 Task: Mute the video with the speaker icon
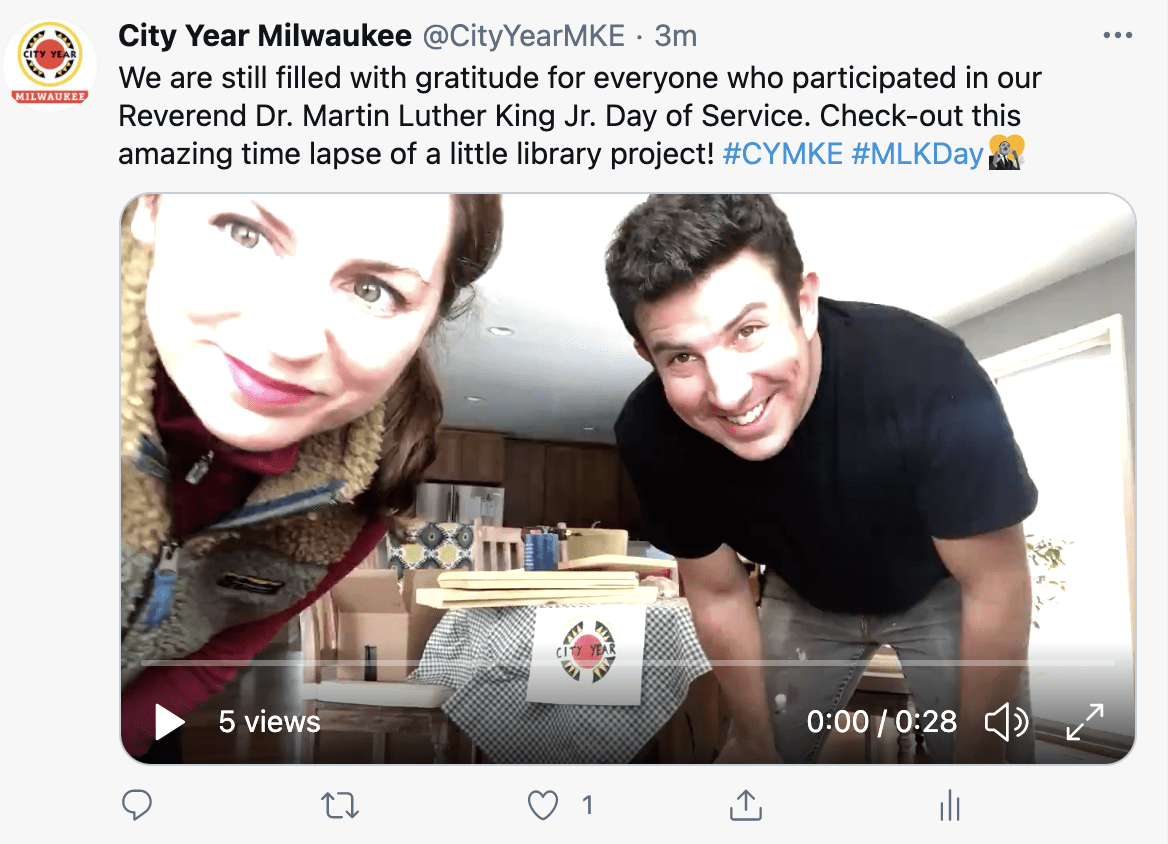1006,722
